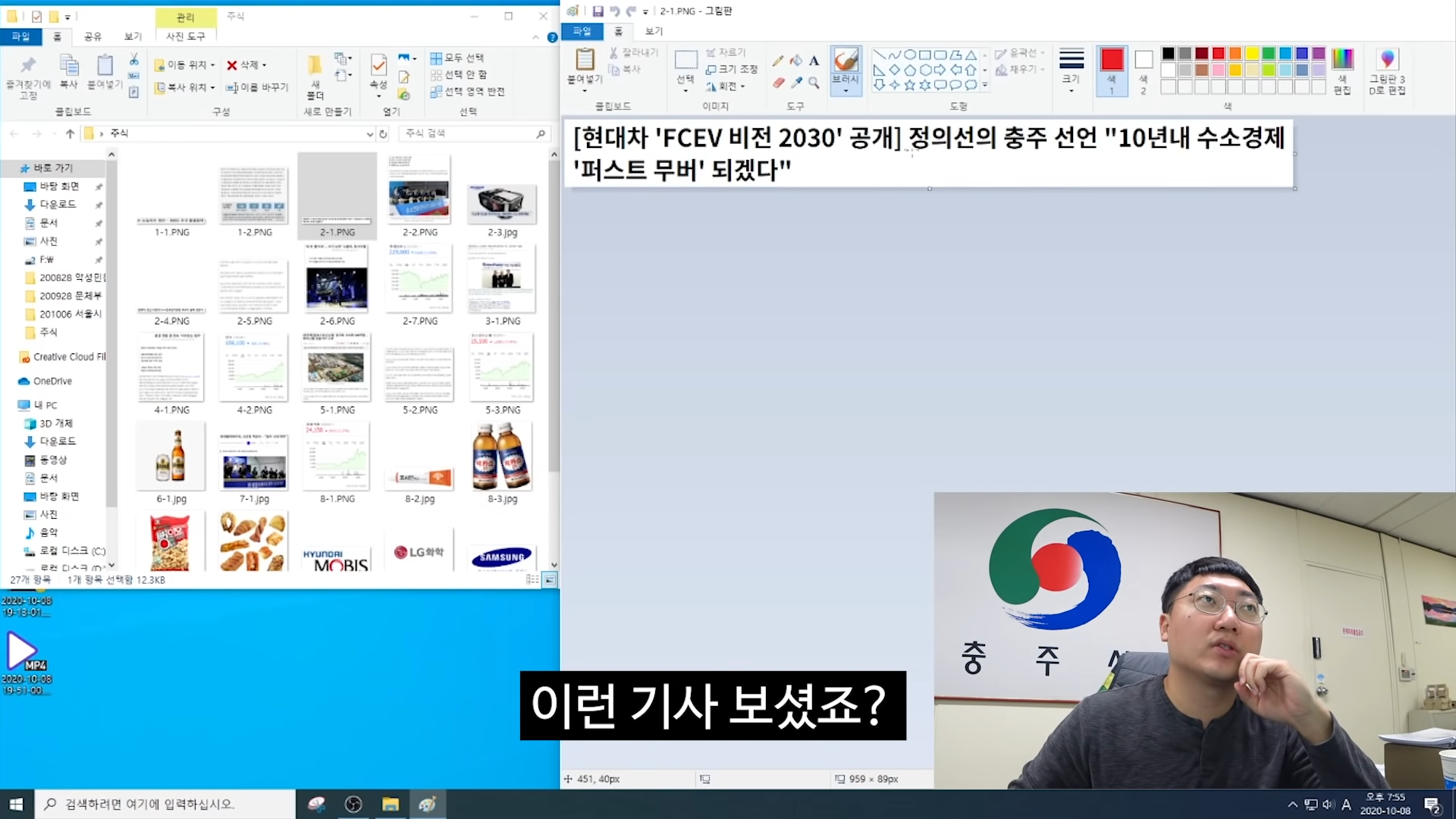Select the Eraser tool in Paint

point(778,83)
